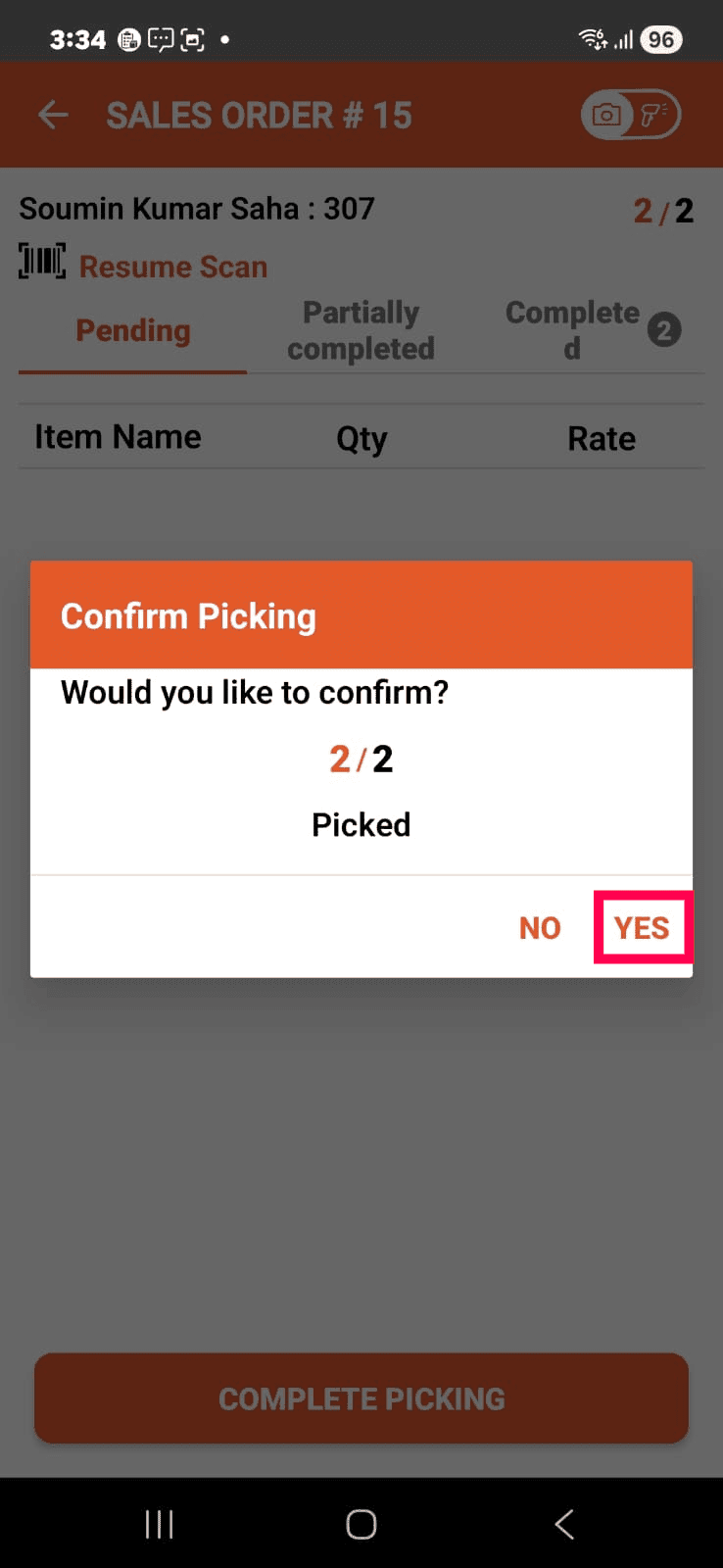Confirm picking by pressing YES
The image size is (723, 1568).
(x=642, y=927)
